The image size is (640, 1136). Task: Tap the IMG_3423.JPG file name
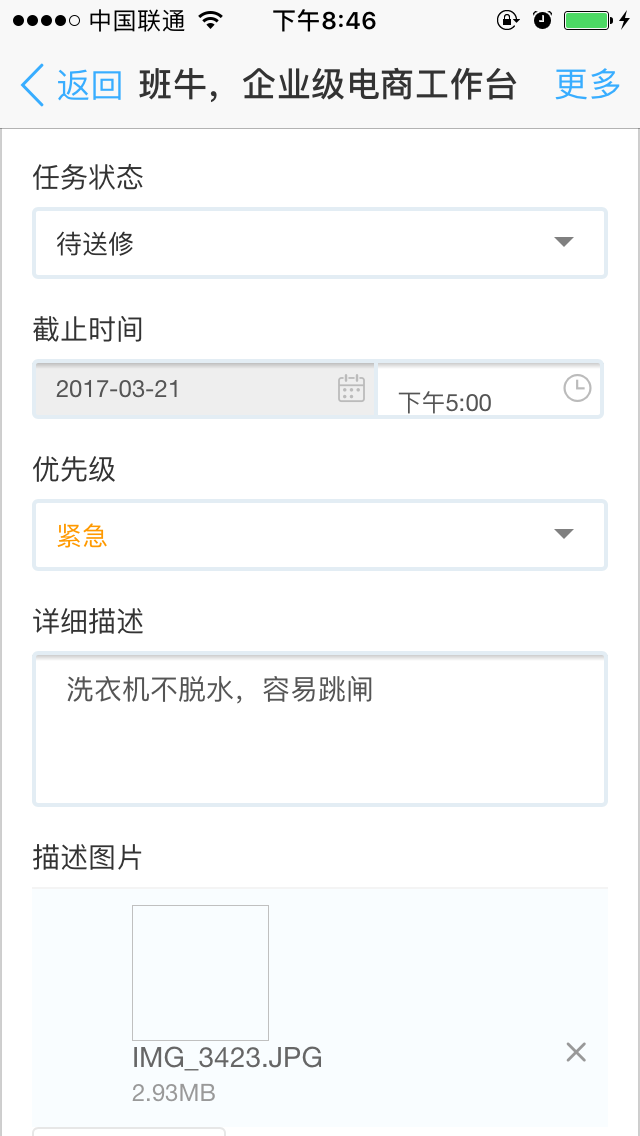click(x=227, y=1057)
